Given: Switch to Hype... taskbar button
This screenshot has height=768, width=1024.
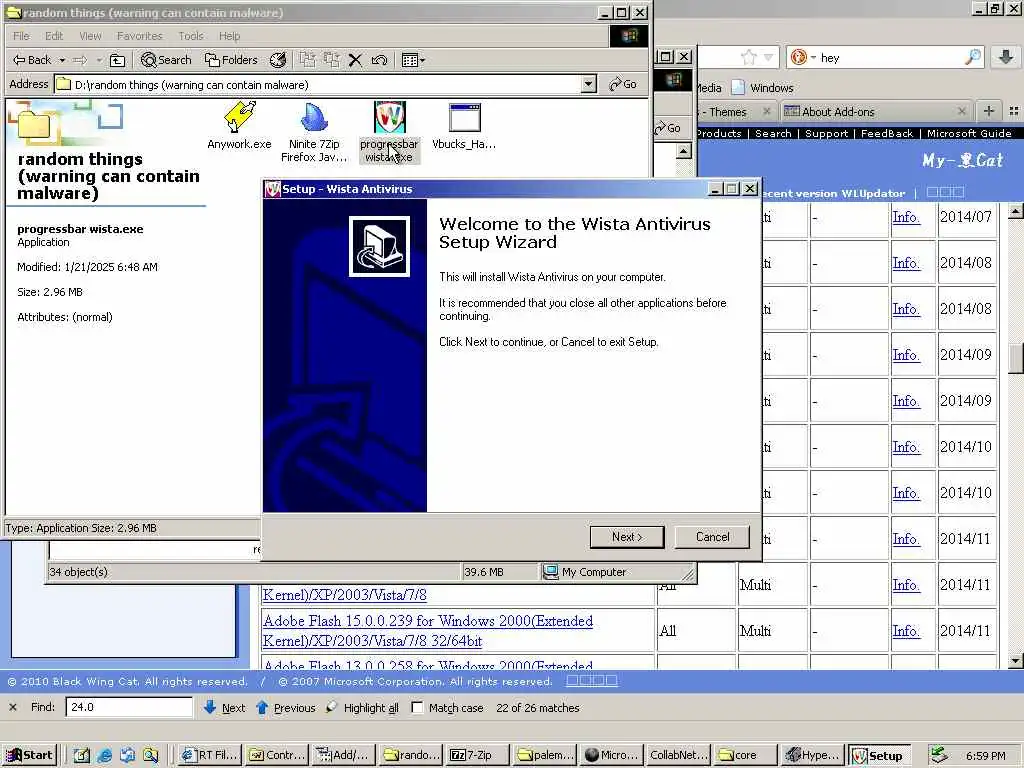Looking at the screenshot, I should 812,755.
